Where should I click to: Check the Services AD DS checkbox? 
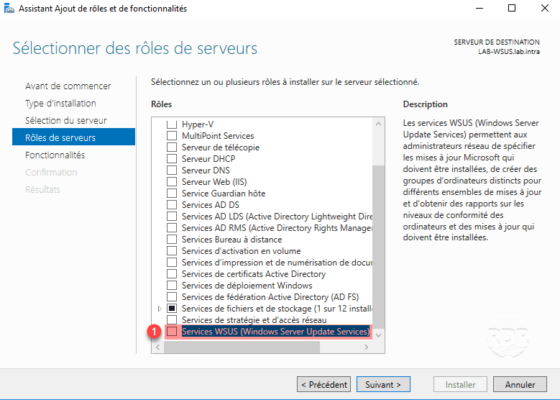tap(172, 205)
